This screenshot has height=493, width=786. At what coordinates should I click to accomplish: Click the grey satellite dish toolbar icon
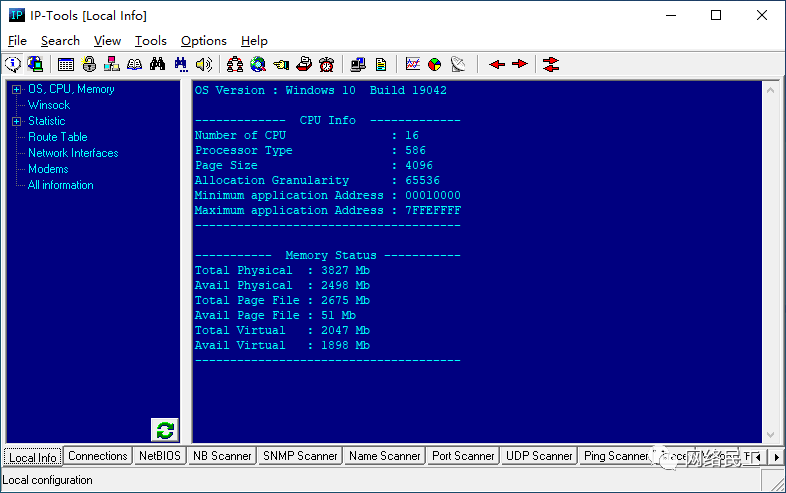tap(458, 64)
